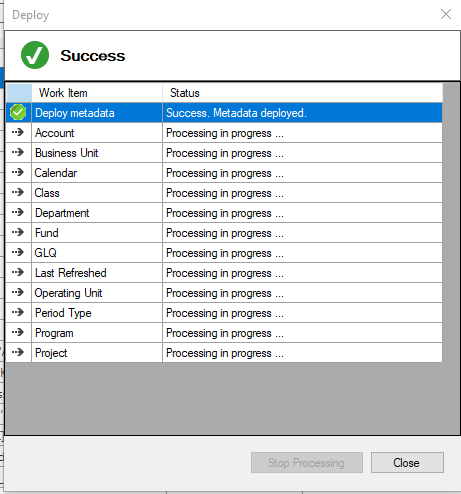The height and width of the screenshot is (494, 461).
Task: Select the Deploy metadata work item row
Action: (224, 113)
